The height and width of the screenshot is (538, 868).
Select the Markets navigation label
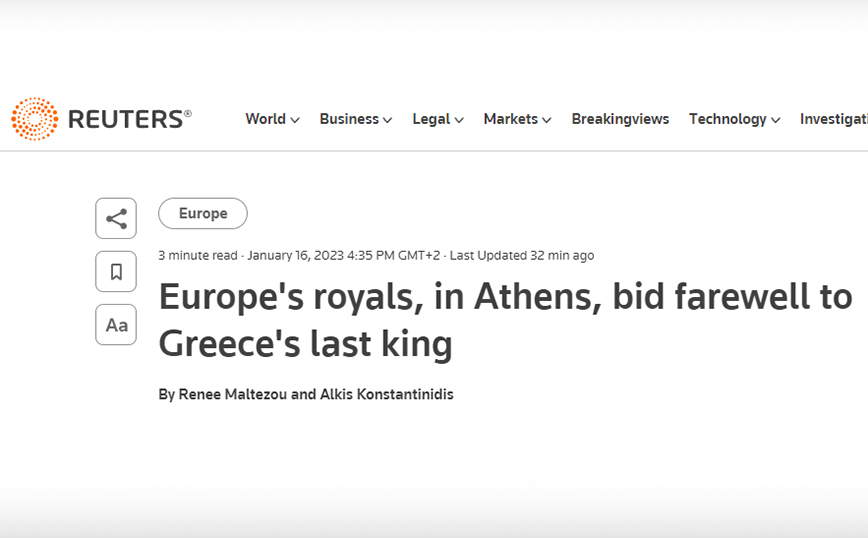510,119
